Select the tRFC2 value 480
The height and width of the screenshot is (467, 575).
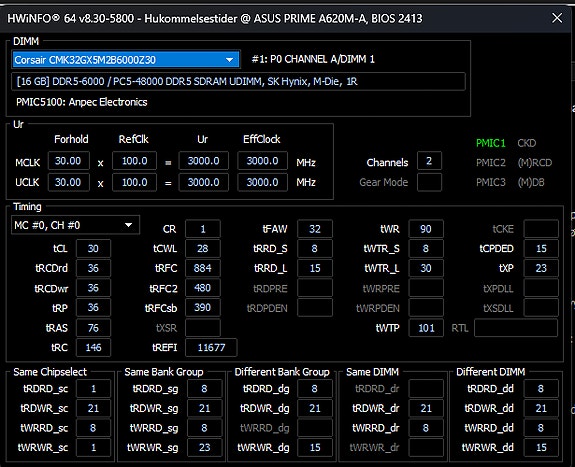point(203,288)
